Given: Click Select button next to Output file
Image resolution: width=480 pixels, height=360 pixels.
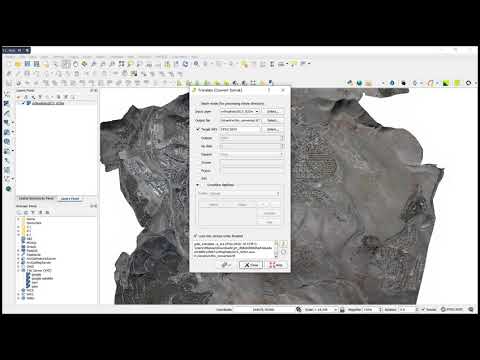Looking at the screenshot, I should point(273,120).
